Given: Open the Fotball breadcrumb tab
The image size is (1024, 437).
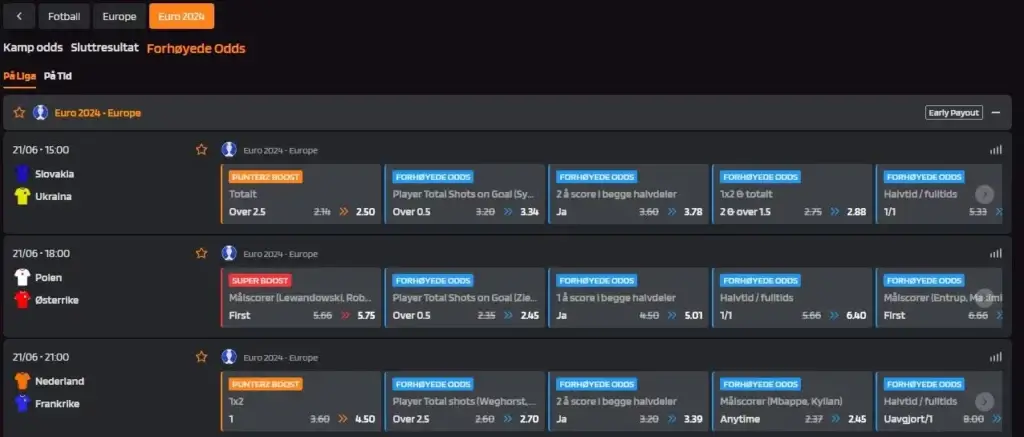Looking at the screenshot, I should pyautogui.click(x=64, y=16).
